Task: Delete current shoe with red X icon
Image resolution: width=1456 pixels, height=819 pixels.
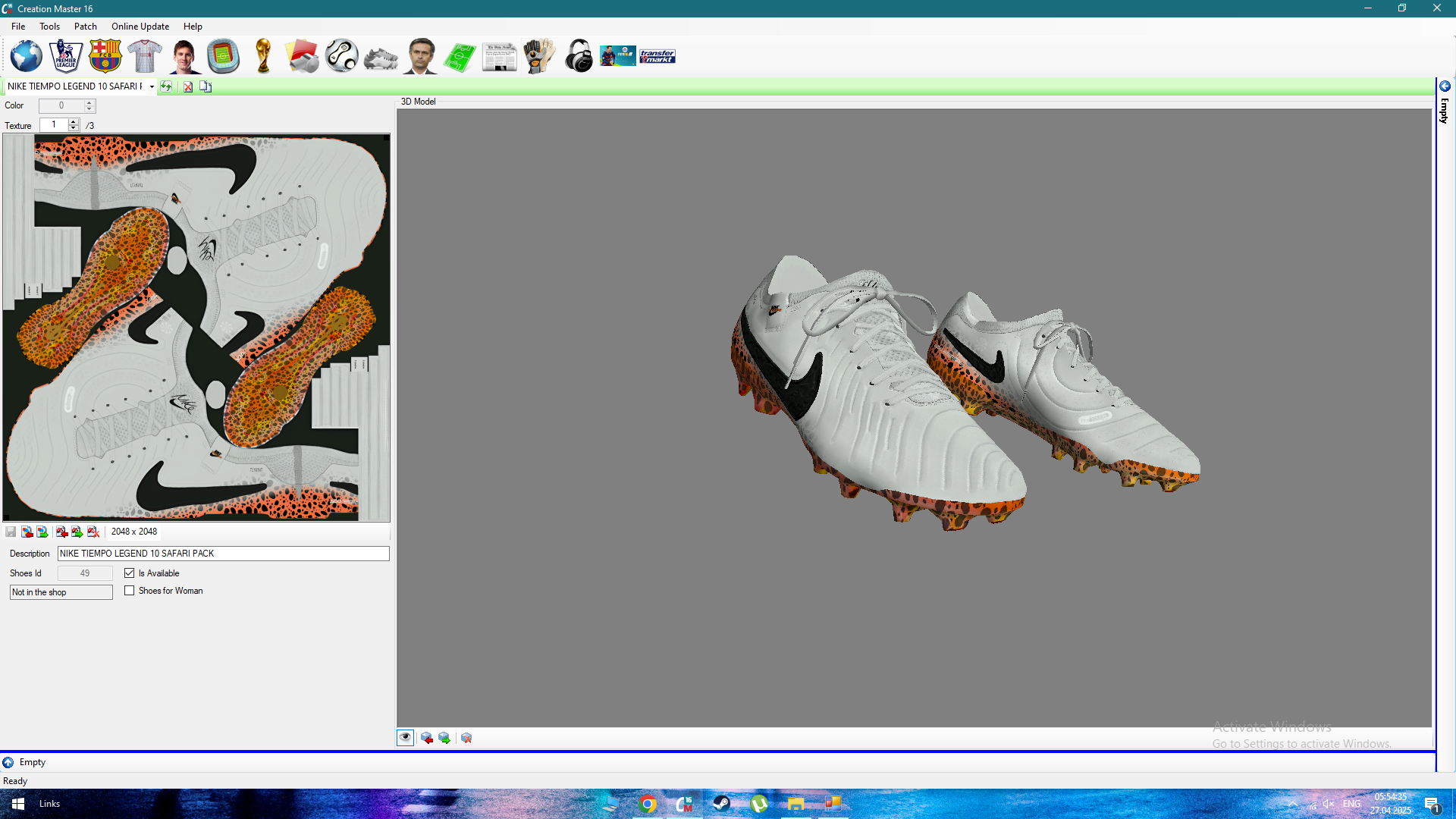Action: (x=187, y=86)
